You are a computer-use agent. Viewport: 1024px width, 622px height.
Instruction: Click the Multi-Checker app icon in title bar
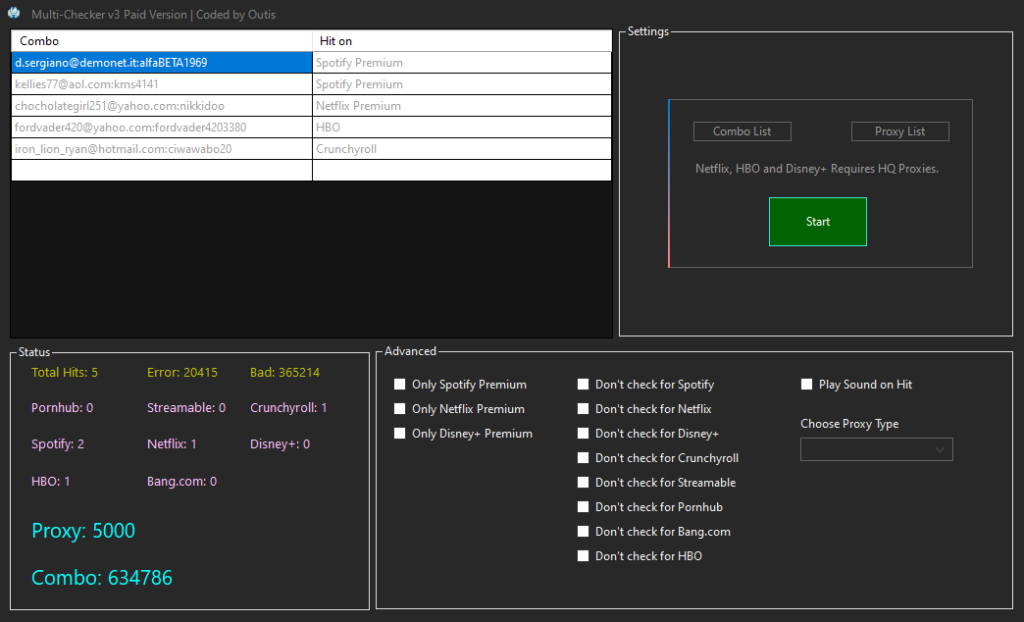(x=14, y=13)
